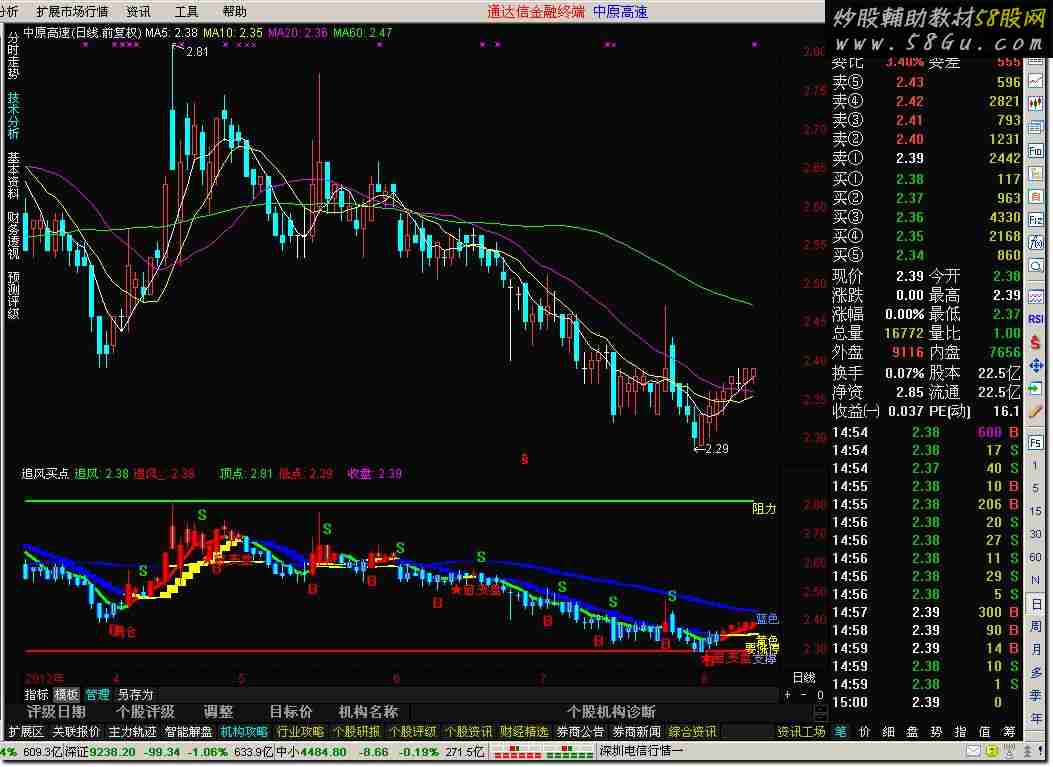Screen dimensions: 1053x767
Task: Select the pencil drawing tool icon
Action: tap(1035, 412)
